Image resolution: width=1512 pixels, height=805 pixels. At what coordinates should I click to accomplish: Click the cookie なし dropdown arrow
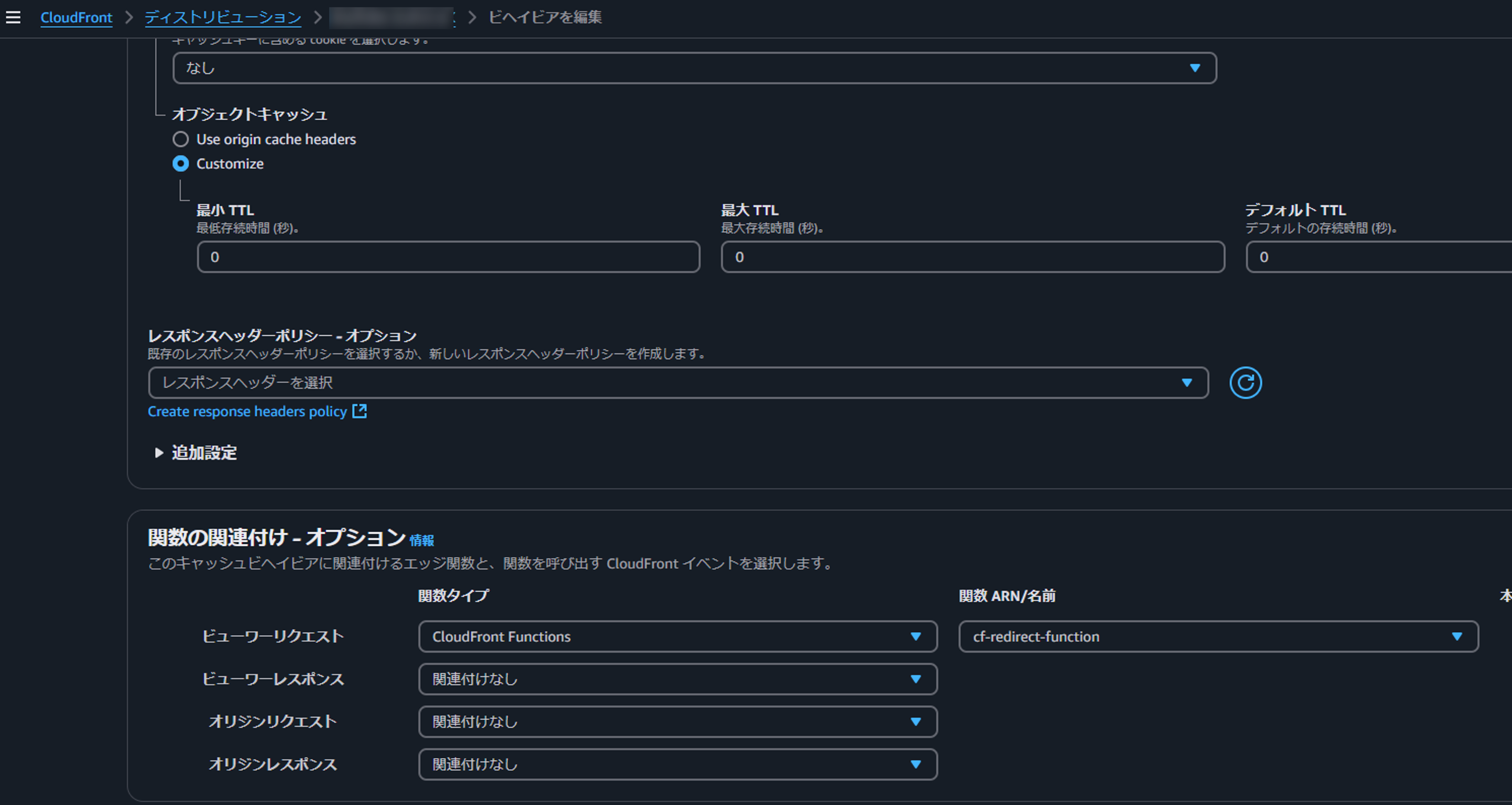click(1194, 68)
